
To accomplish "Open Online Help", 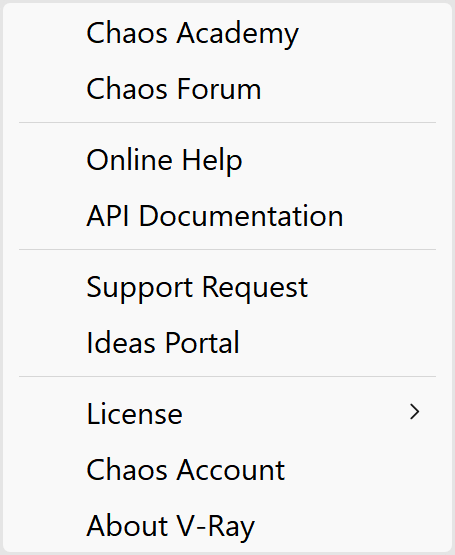I will point(227,160).
